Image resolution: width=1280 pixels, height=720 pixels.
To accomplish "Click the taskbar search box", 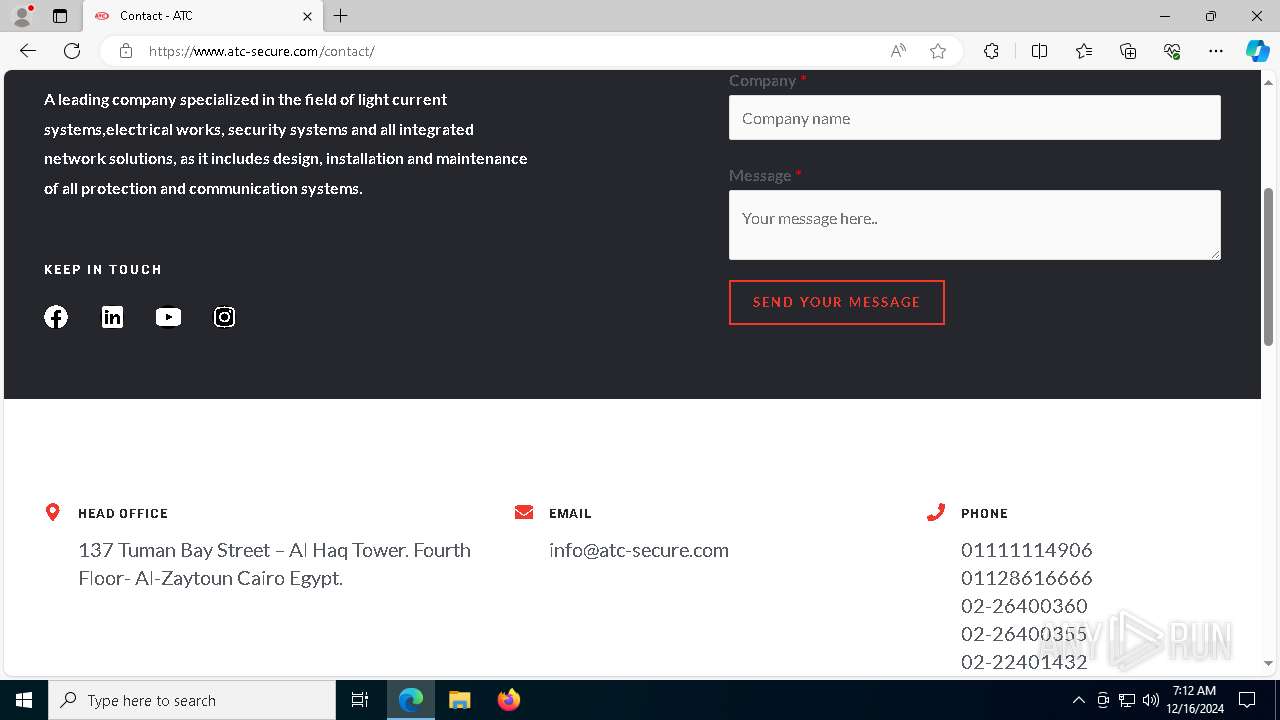I will [x=192, y=700].
